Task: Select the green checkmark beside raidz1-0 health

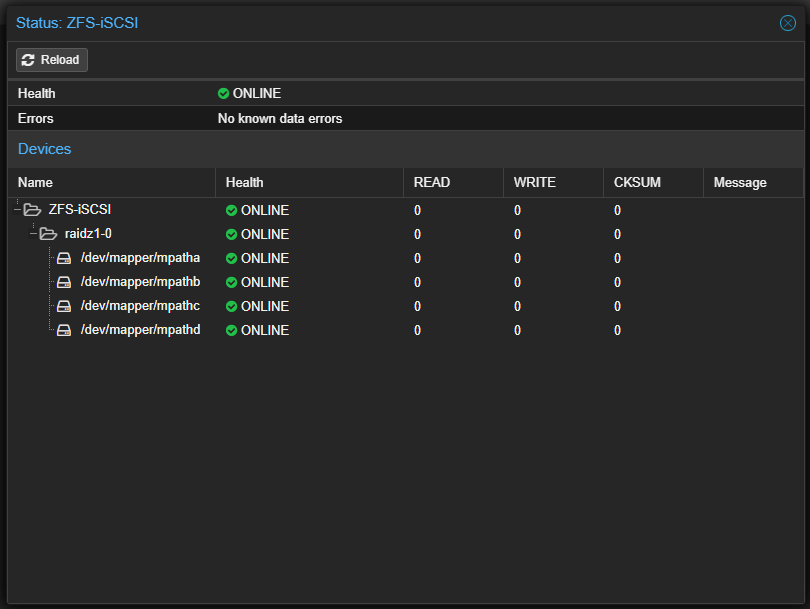Action: coord(231,233)
